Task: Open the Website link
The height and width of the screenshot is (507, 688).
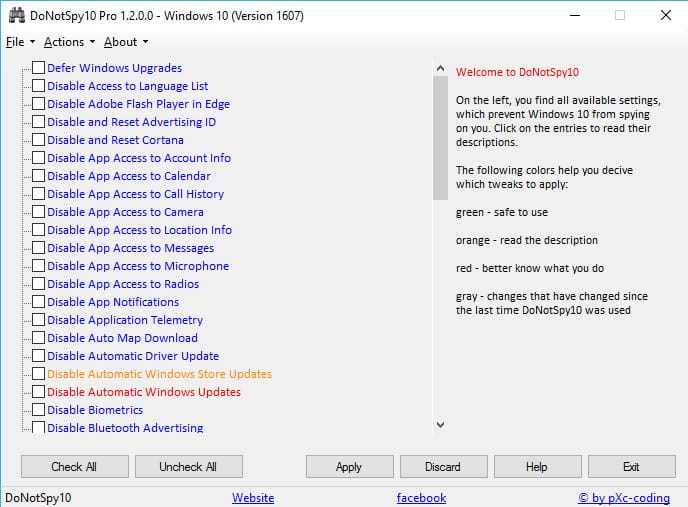Action: pyautogui.click(x=253, y=498)
